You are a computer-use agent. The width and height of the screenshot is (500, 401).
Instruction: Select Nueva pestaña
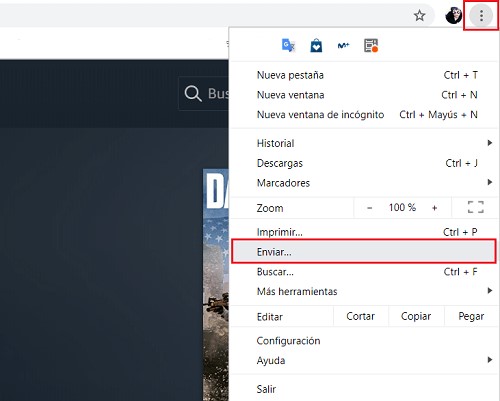click(x=364, y=75)
